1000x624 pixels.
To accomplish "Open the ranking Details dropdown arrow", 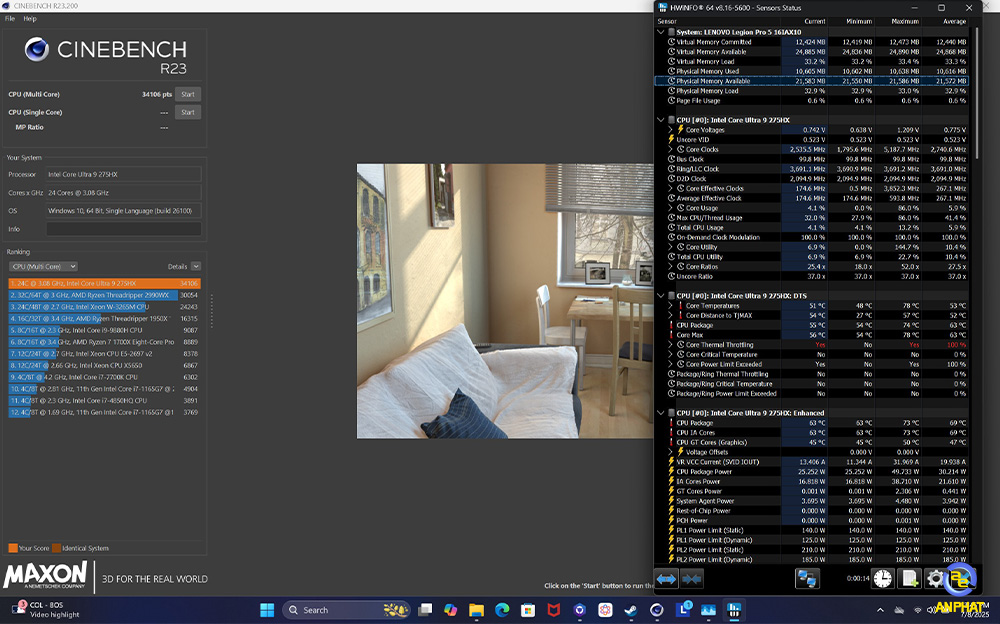I will (196, 267).
